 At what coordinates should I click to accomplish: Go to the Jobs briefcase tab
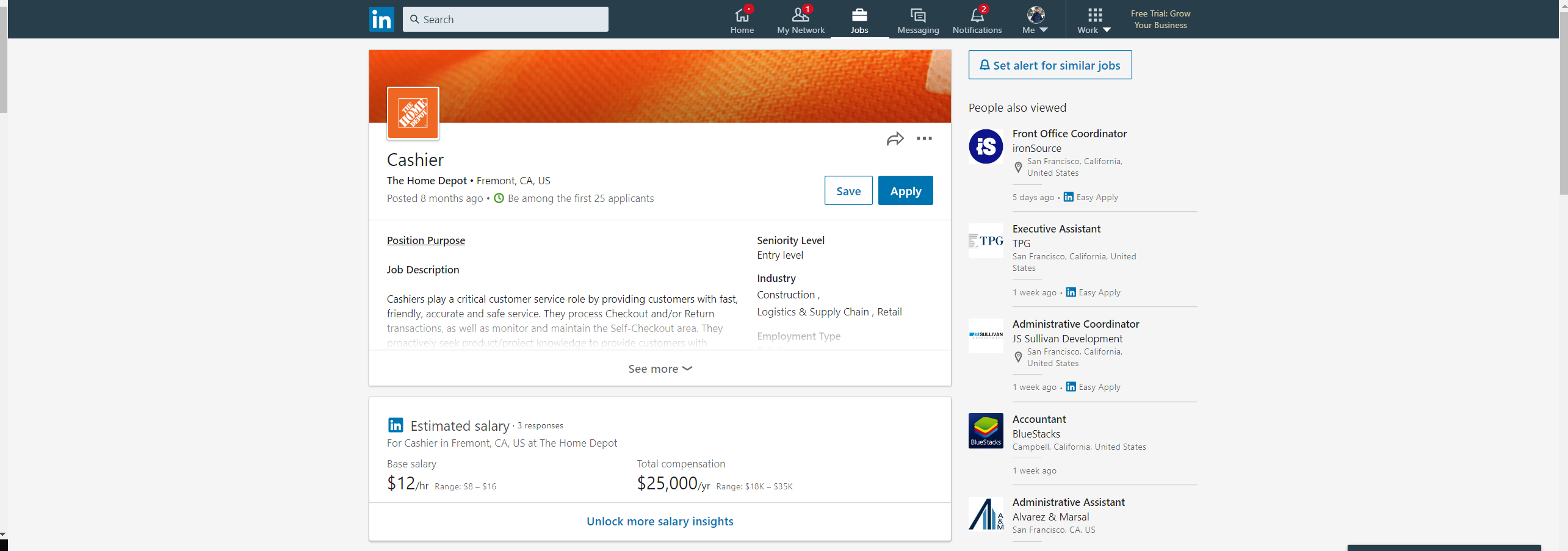click(859, 20)
